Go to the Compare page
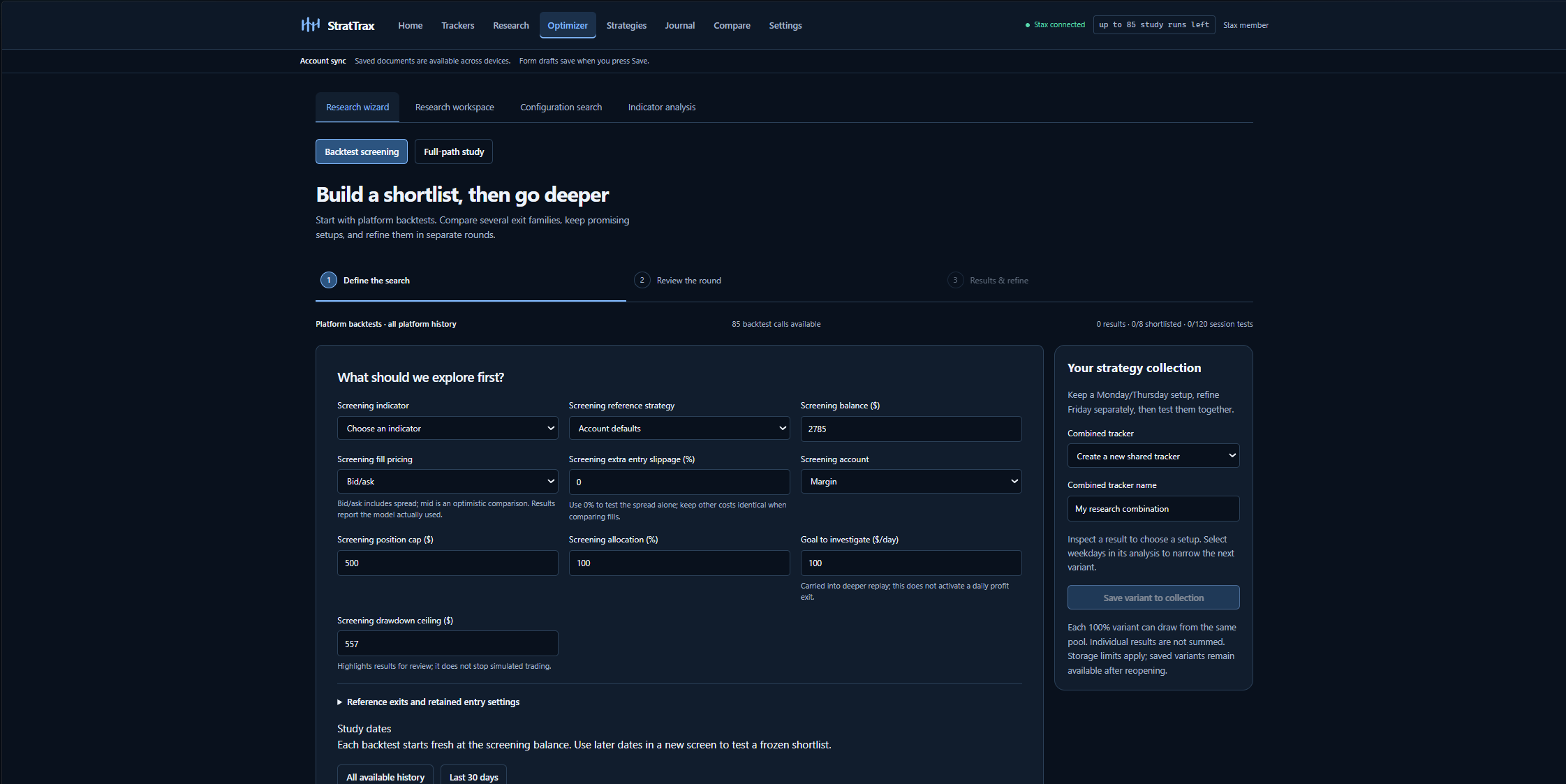Screen dimensions: 1566x784 [x=732, y=25]
